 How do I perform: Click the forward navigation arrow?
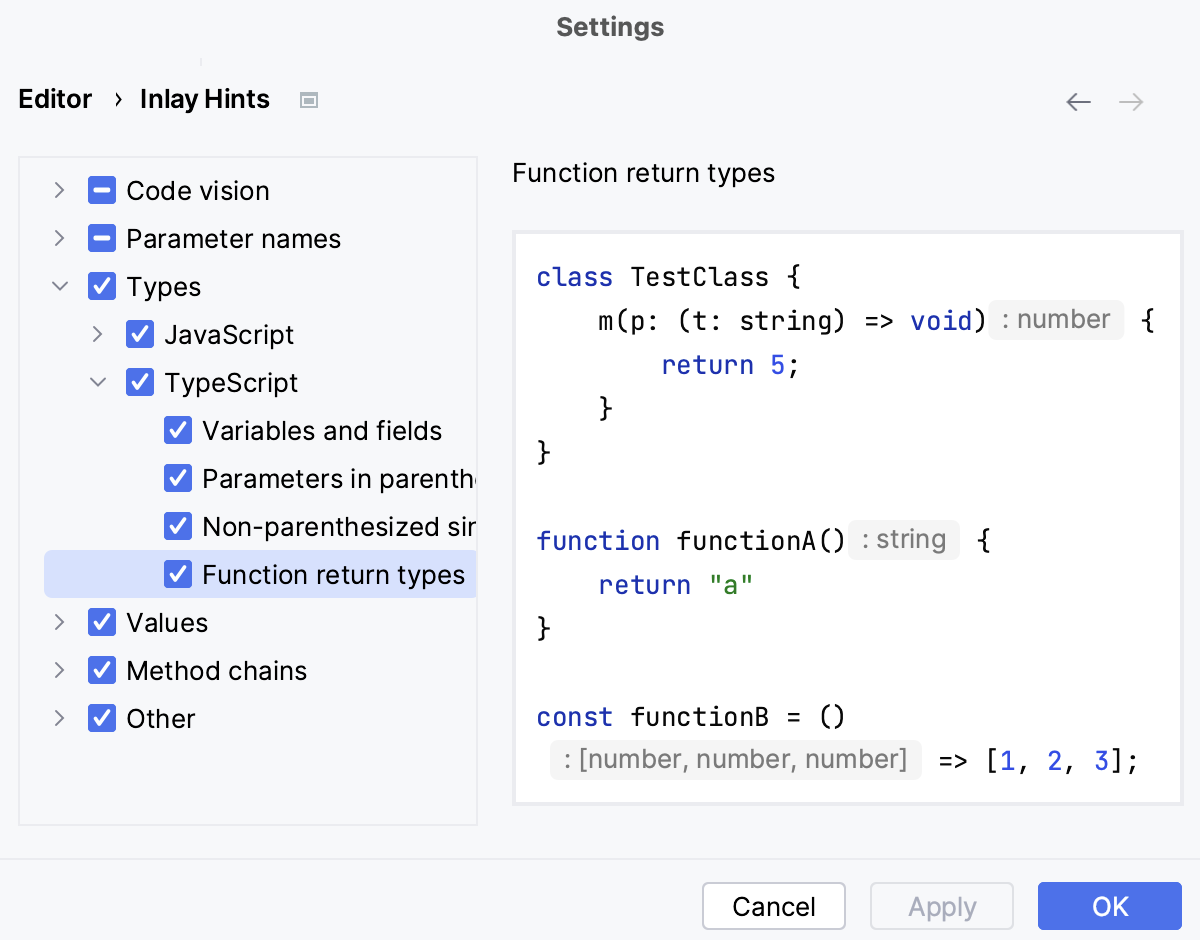(1130, 101)
